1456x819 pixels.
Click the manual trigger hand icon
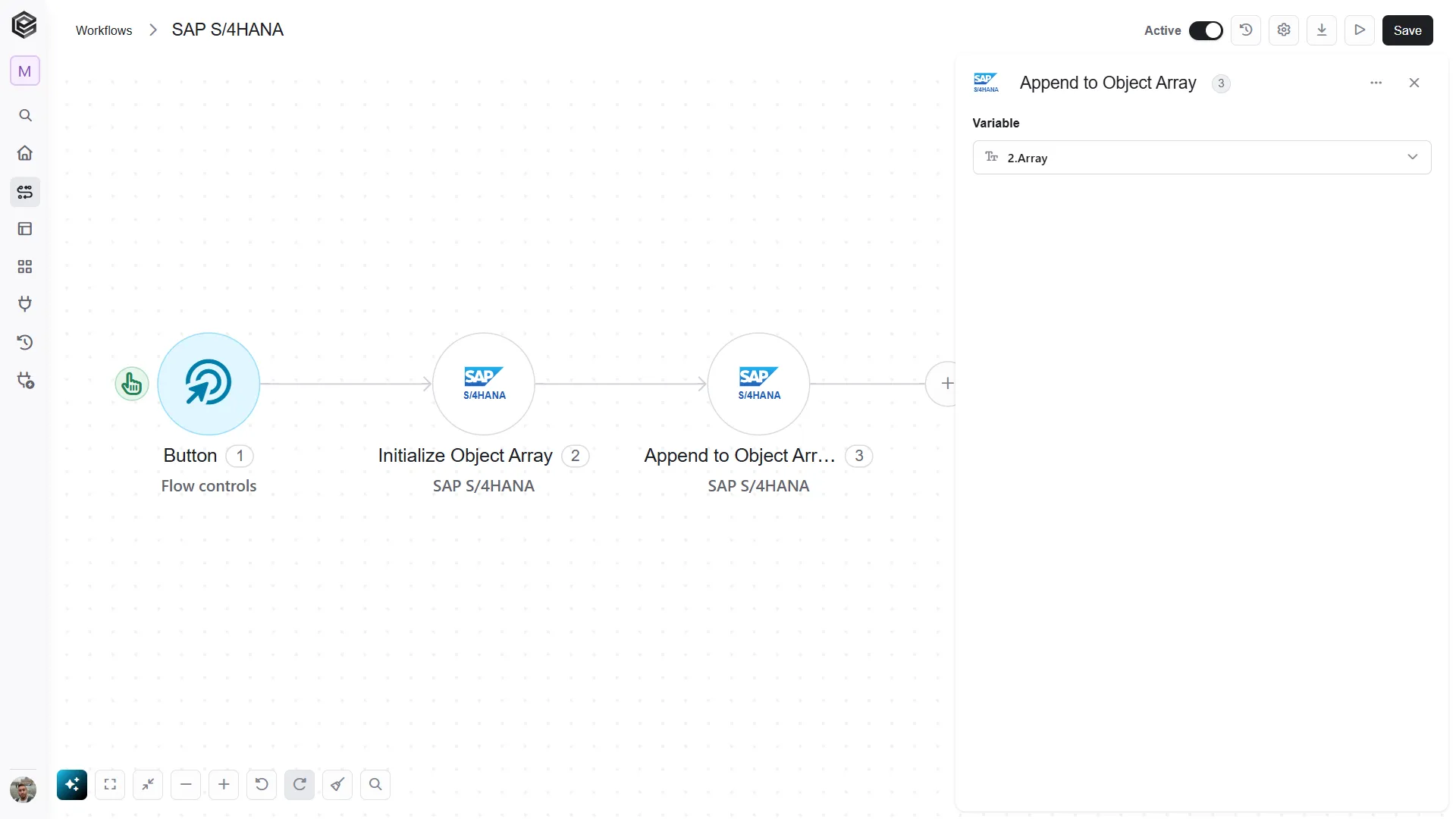click(132, 384)
